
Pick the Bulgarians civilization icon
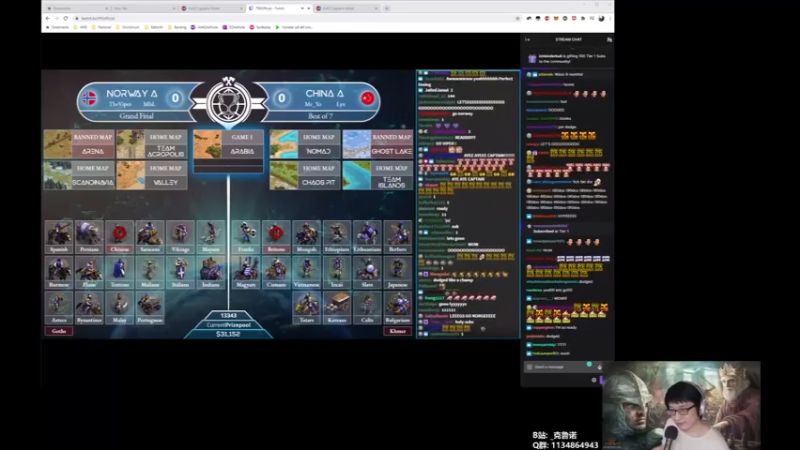pos(397,308)
